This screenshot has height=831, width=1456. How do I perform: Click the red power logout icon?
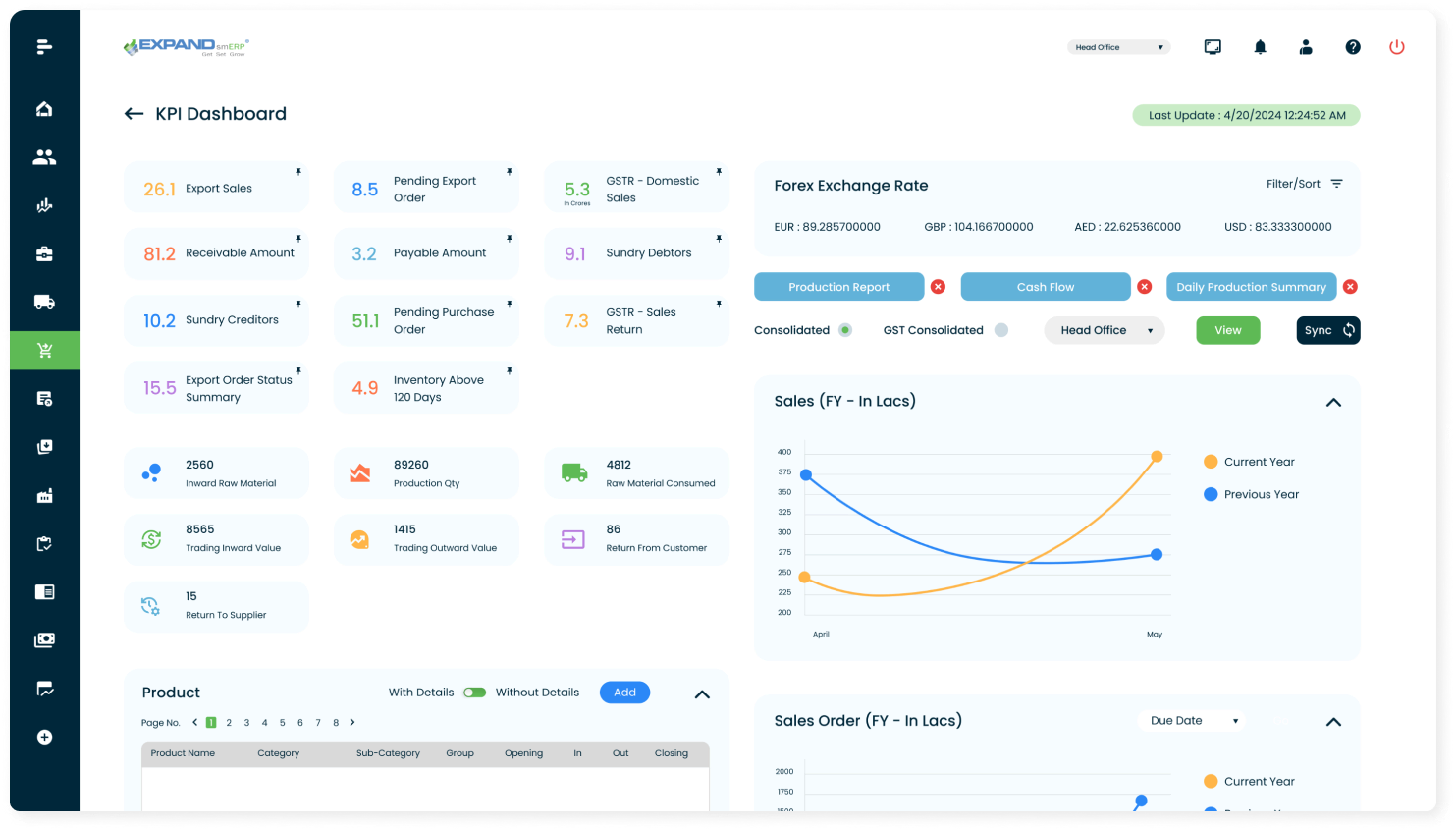tap(1396, 47)
